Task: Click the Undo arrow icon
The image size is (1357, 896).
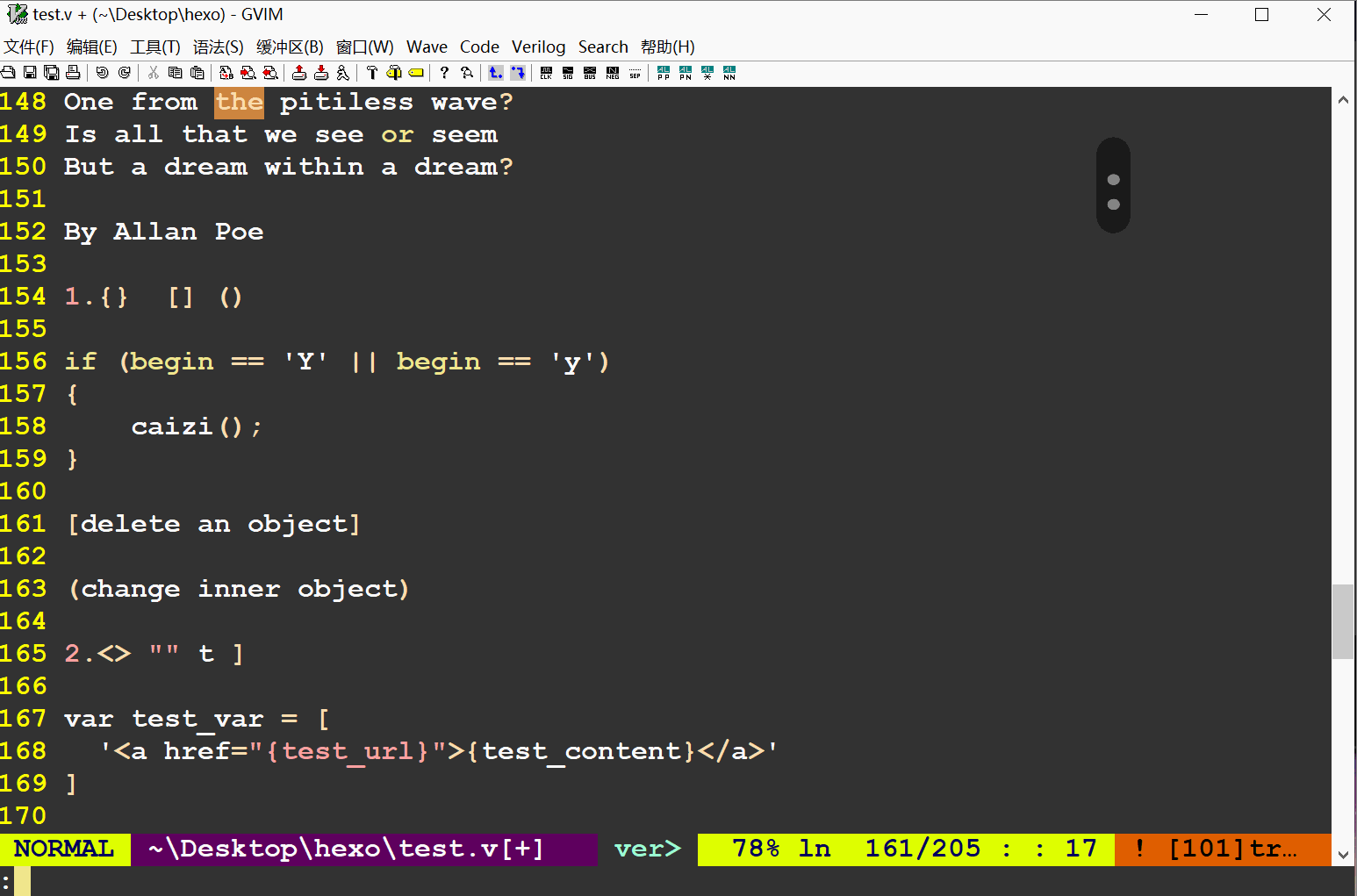Action: (103, 73)
